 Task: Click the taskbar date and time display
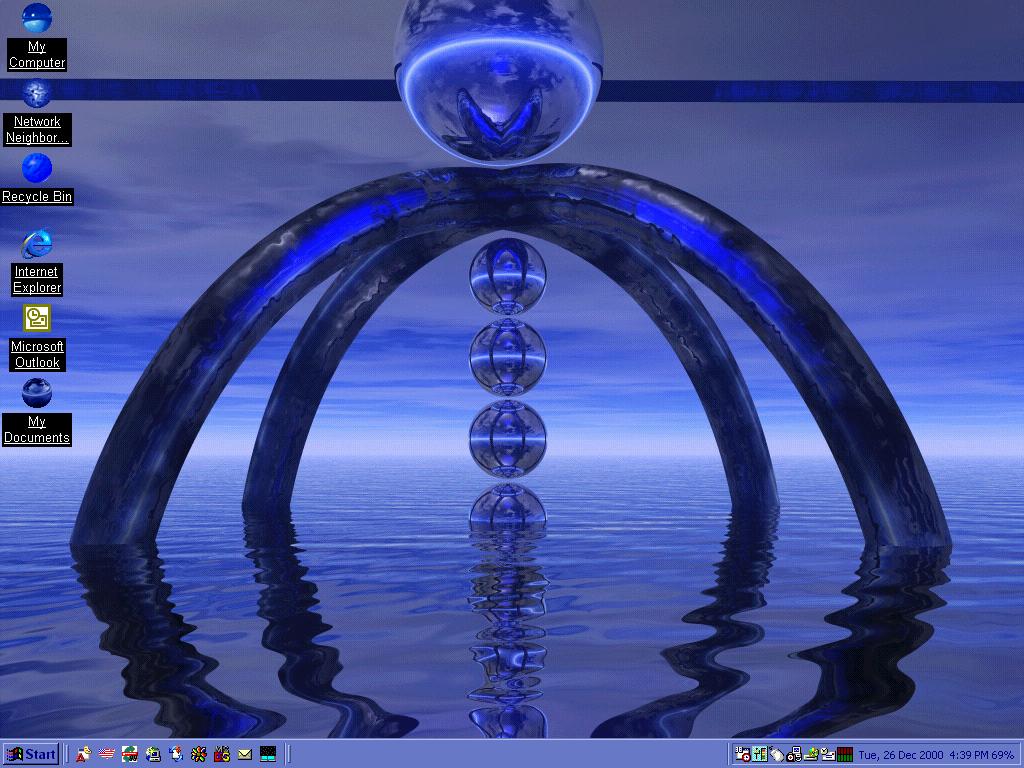pos(935,755)
